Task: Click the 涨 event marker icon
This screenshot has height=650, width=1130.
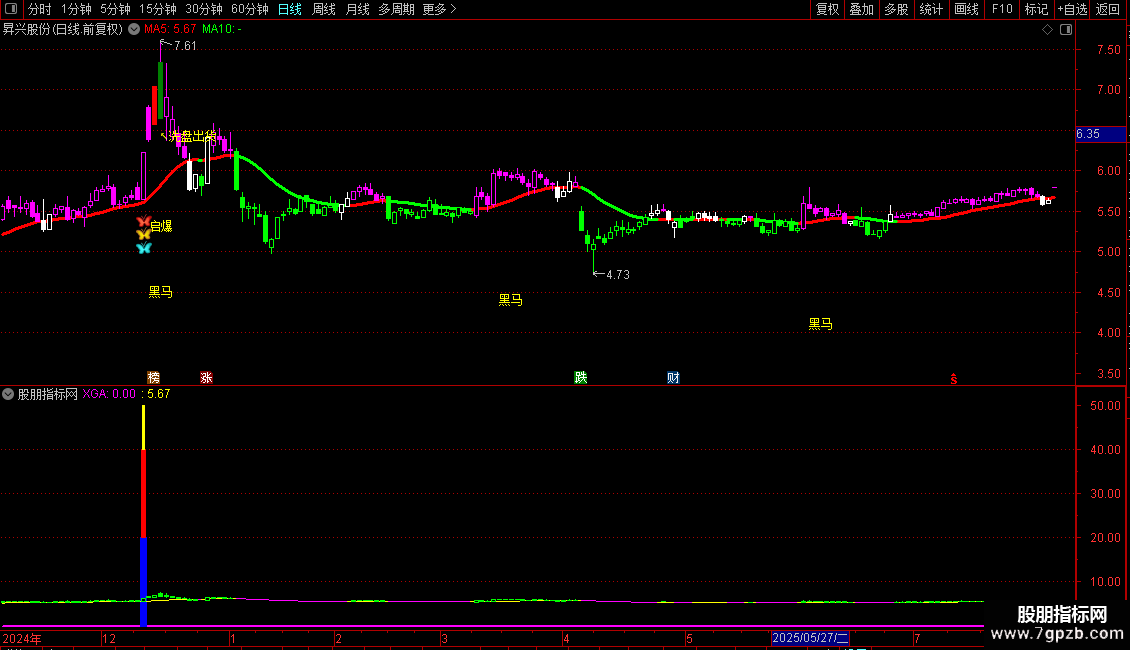Action: click(x=206, y=378)
